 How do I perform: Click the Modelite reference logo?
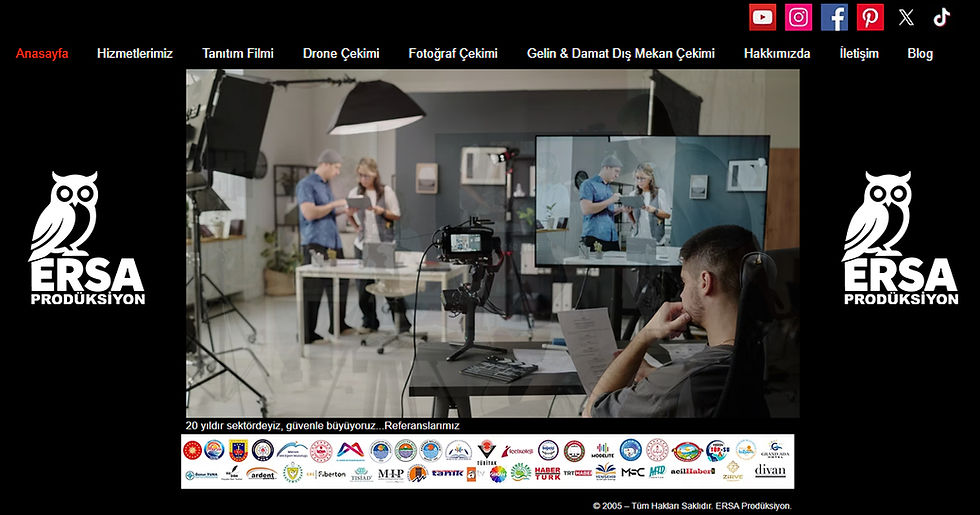(602, 451)
